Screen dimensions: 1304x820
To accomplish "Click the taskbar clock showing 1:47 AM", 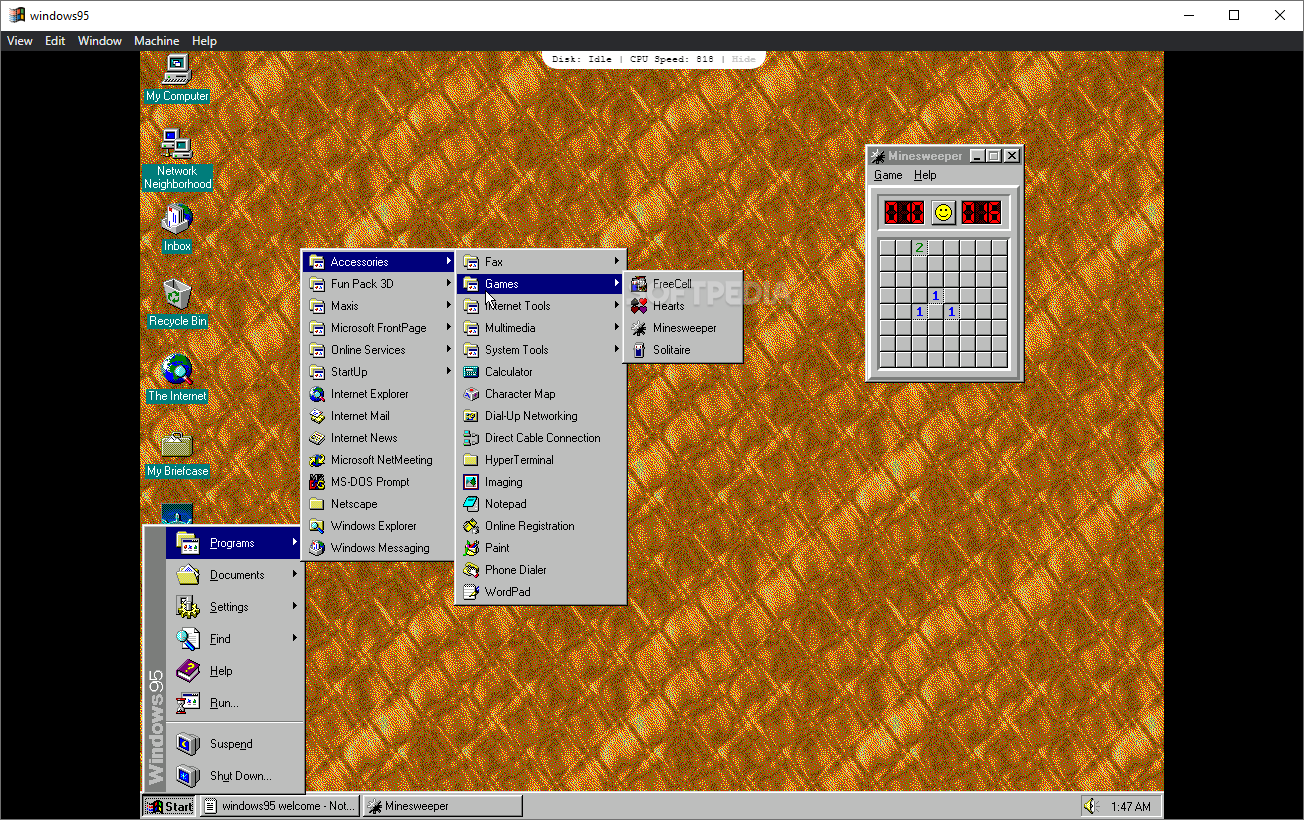I will tap(1130, 806).
